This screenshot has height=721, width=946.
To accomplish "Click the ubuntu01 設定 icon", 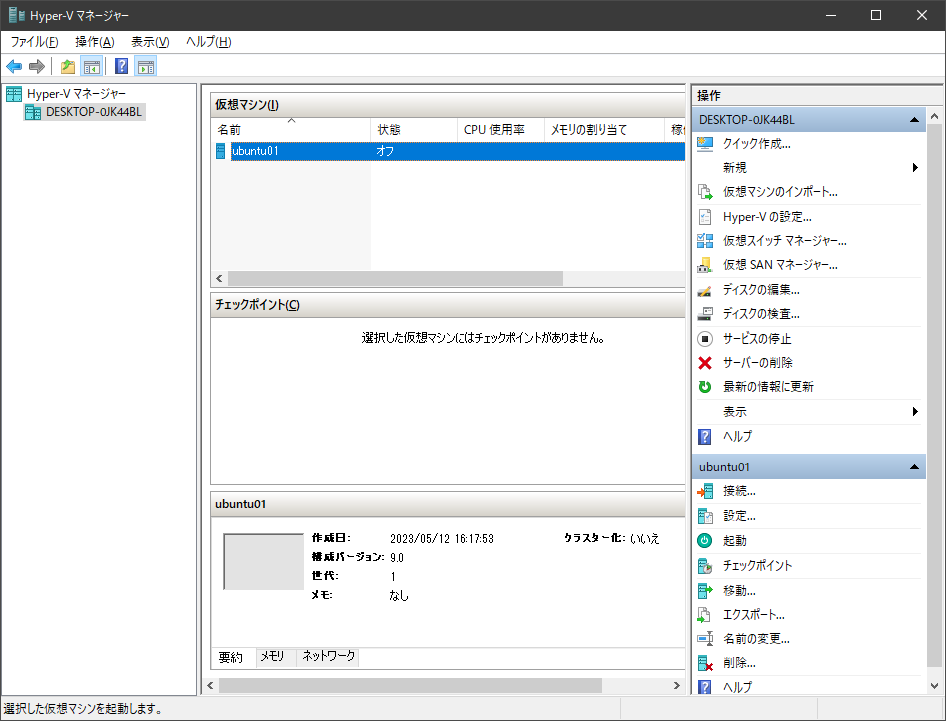I will click(705, 516).
